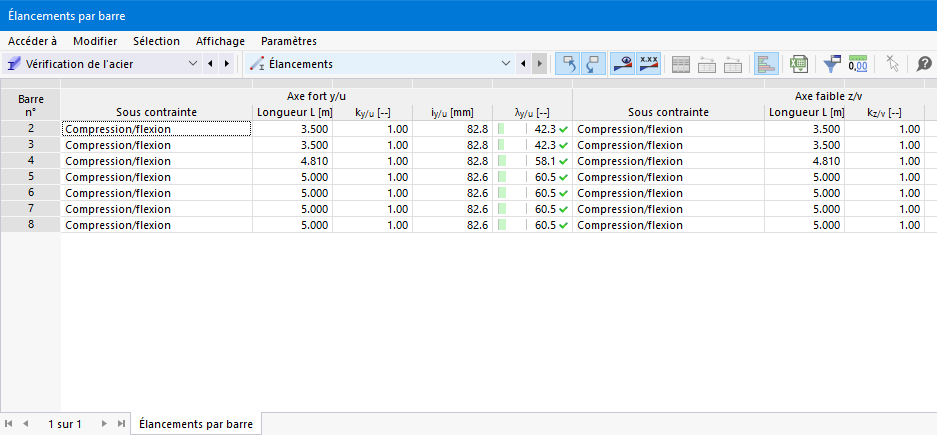Click the Axe fort y/u group header
937x435 pixels.
(317, 96)
